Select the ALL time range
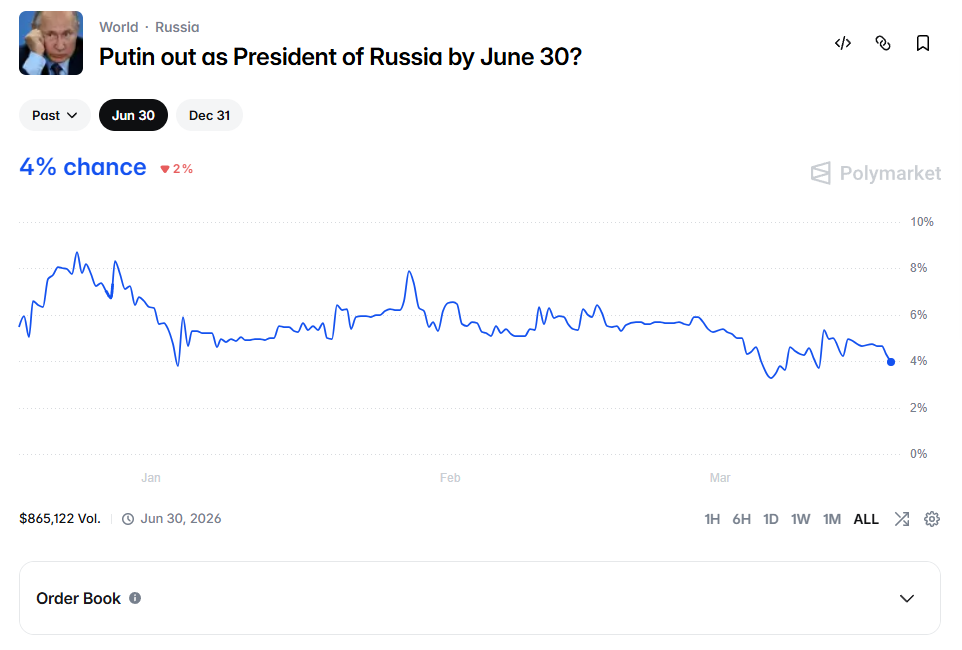This screenshot has height=650, width=962. pyautogui.click(x=866, y=519)
